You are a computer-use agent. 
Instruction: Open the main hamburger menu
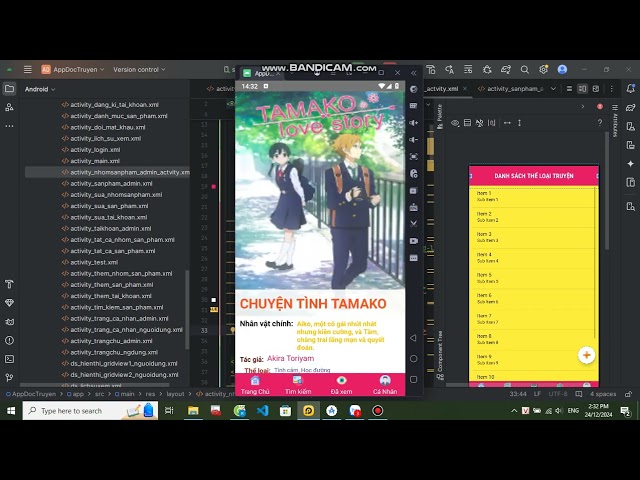(27, 69)
